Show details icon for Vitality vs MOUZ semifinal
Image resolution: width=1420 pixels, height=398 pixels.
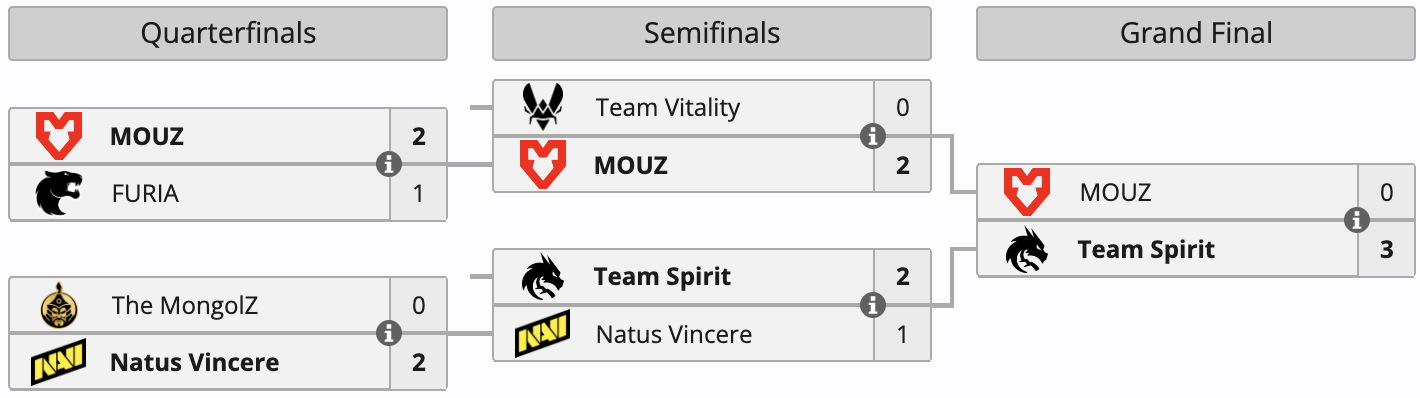(873, 135)
